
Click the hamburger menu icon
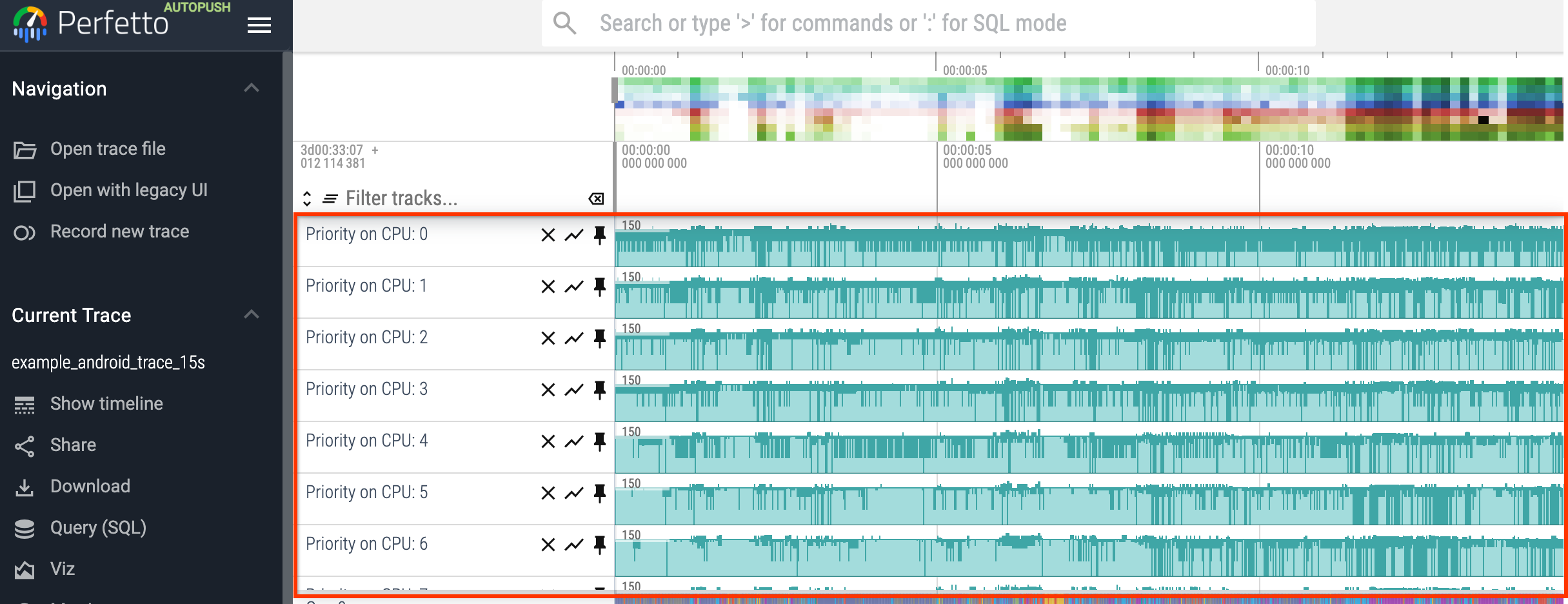259,25
